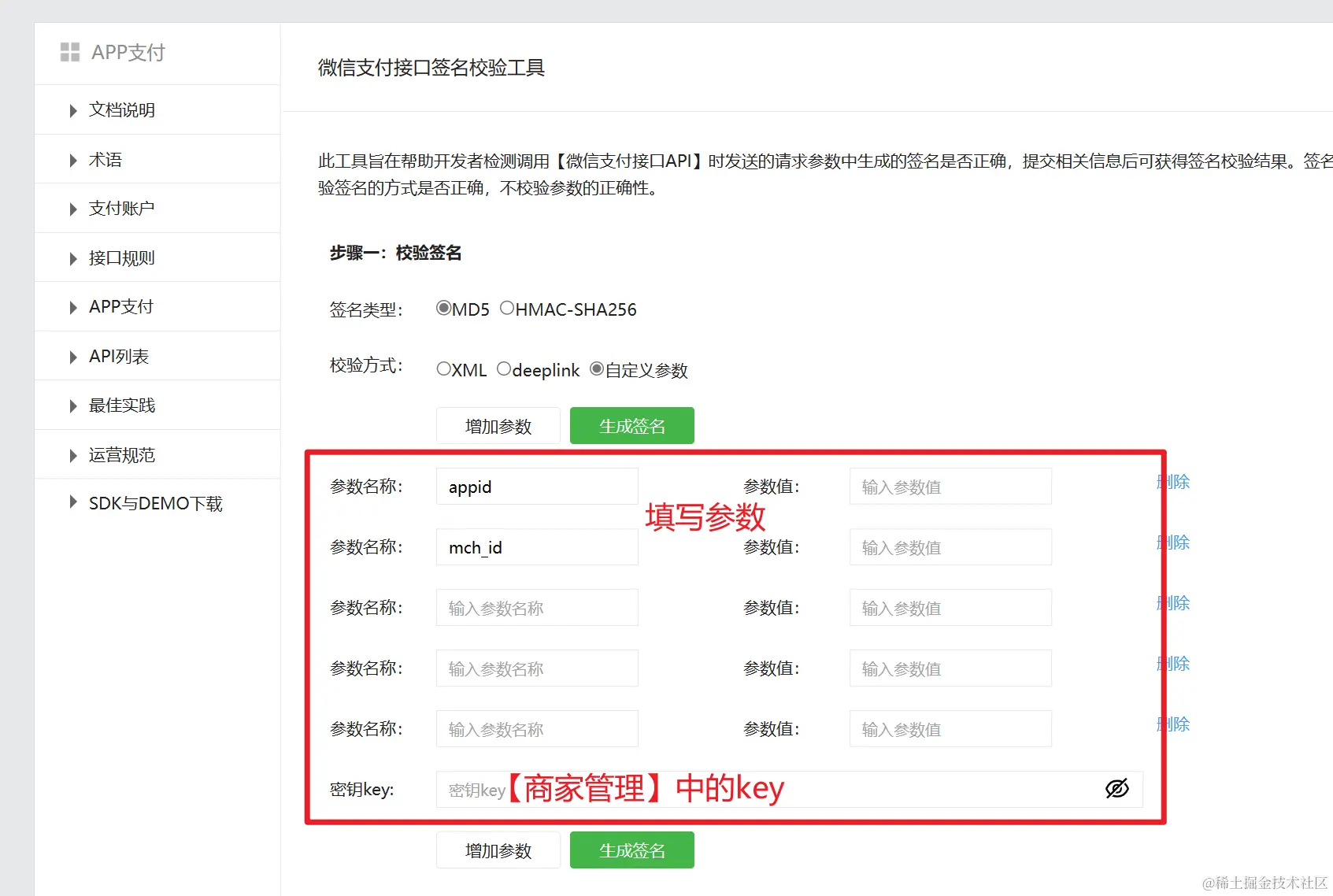
Task: Click the grid icon beside APP支付 heading
Action: (x=69, y=51)
